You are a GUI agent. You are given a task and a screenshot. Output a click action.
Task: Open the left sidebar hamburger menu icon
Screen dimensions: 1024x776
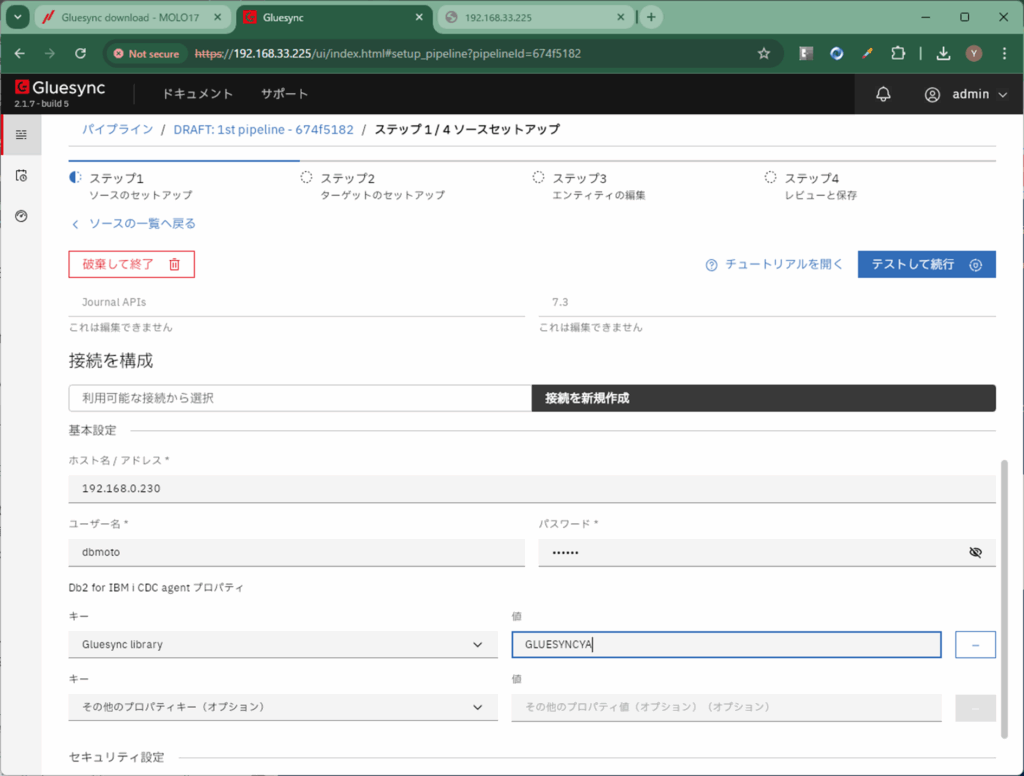click(21, 134)
